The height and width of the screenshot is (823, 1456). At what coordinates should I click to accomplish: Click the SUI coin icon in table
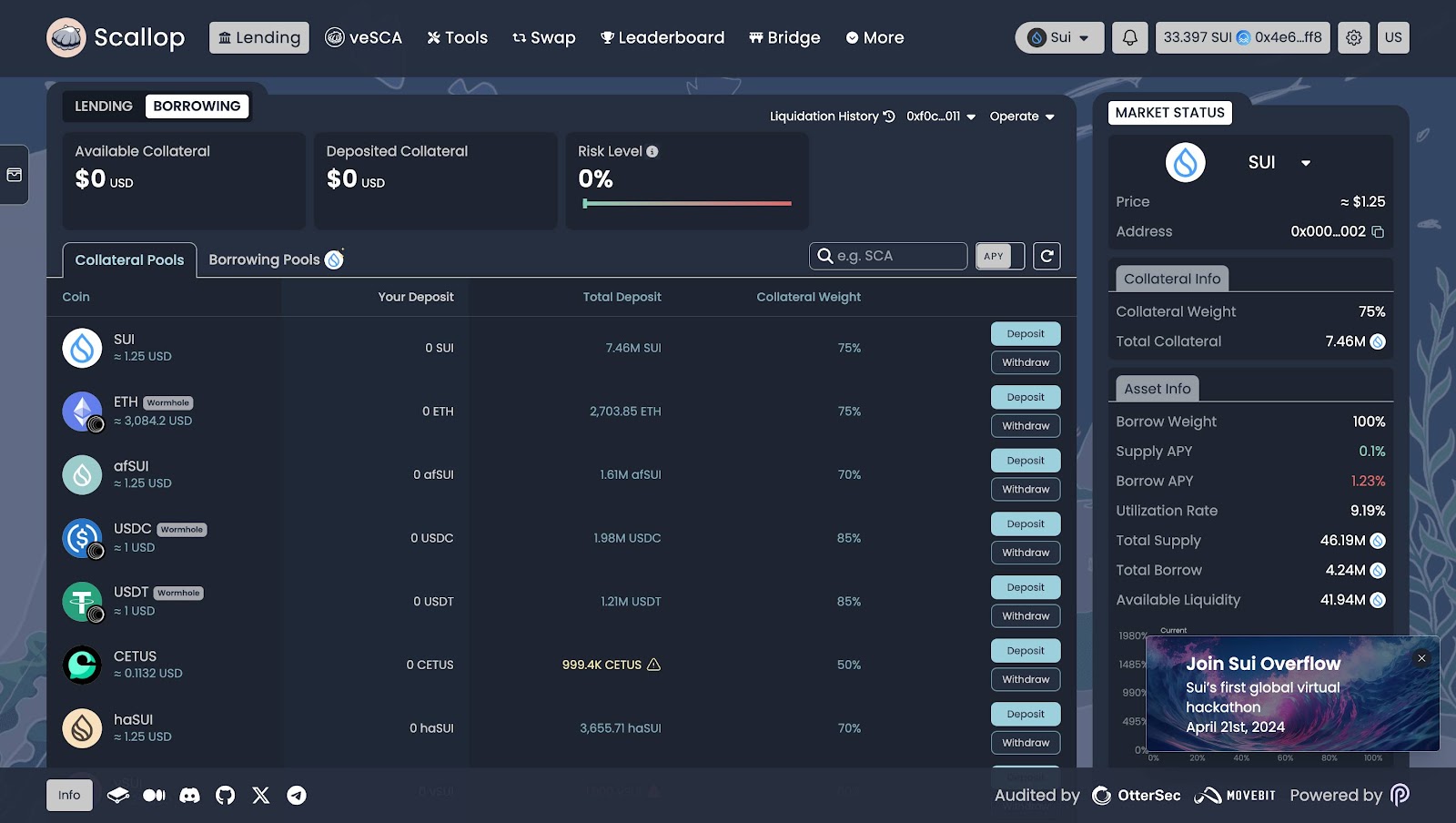coord(82,348)
